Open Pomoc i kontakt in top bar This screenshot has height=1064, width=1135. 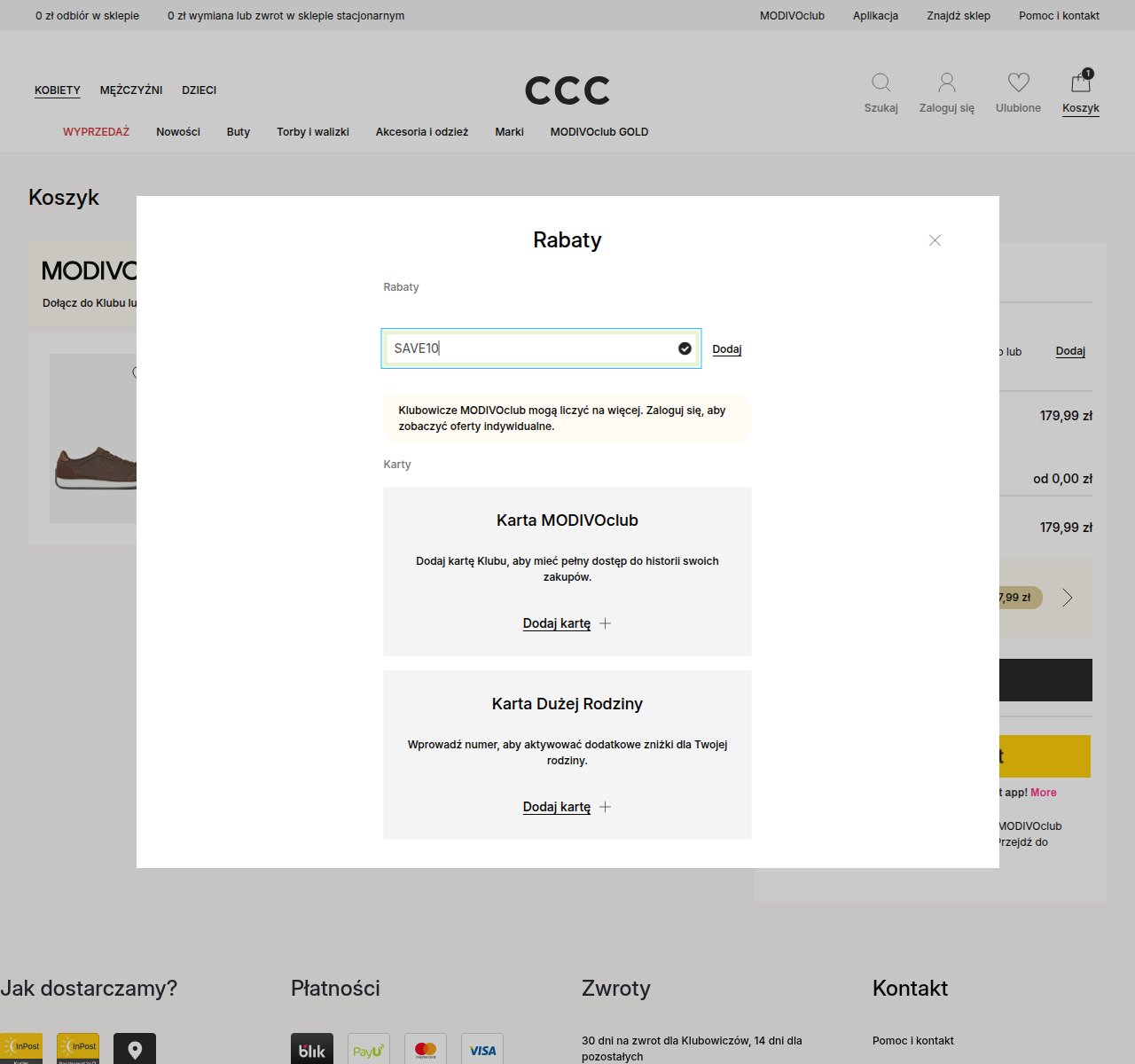pyautogui.click(x=1059, y=16)
